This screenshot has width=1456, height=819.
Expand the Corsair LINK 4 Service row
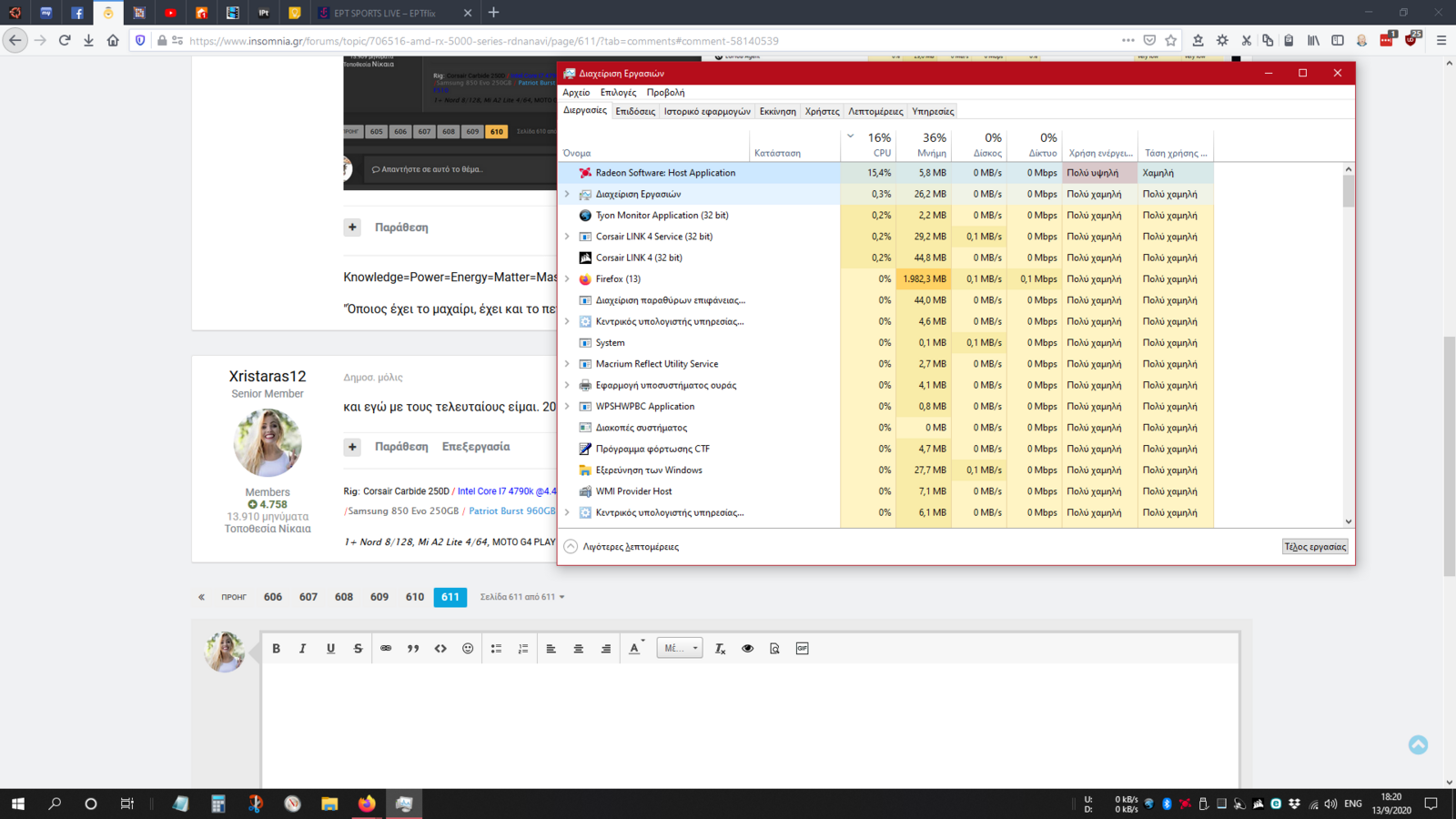(567, 237)
